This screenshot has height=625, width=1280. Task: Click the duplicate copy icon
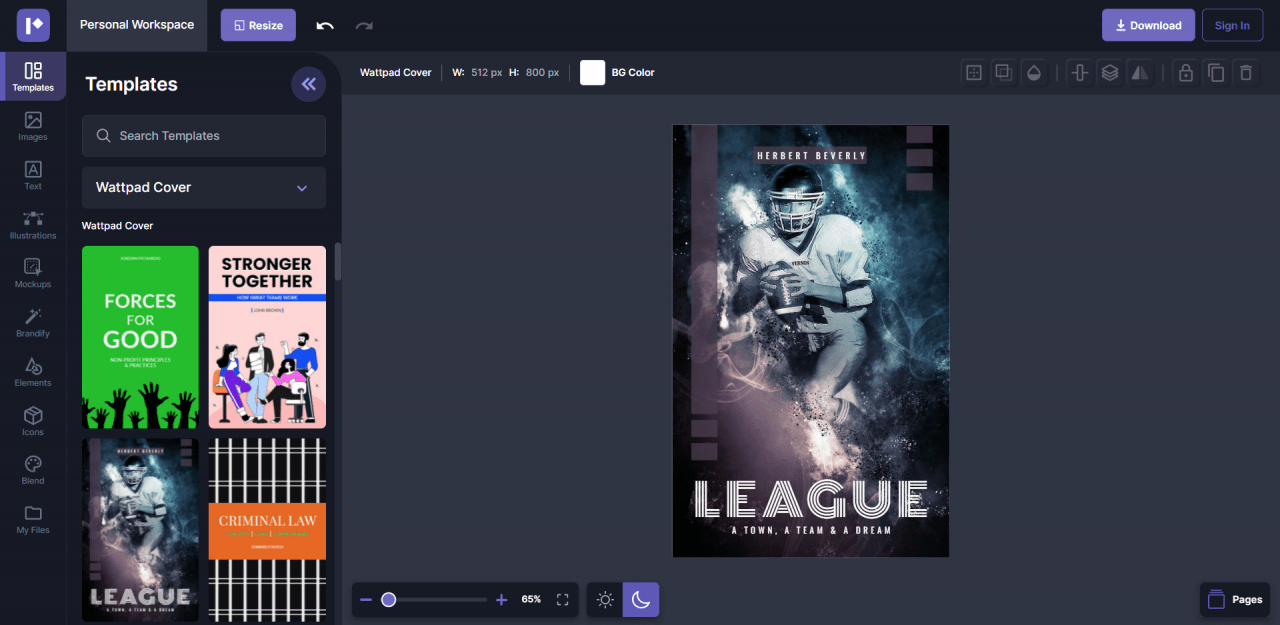coord(1215,73)
